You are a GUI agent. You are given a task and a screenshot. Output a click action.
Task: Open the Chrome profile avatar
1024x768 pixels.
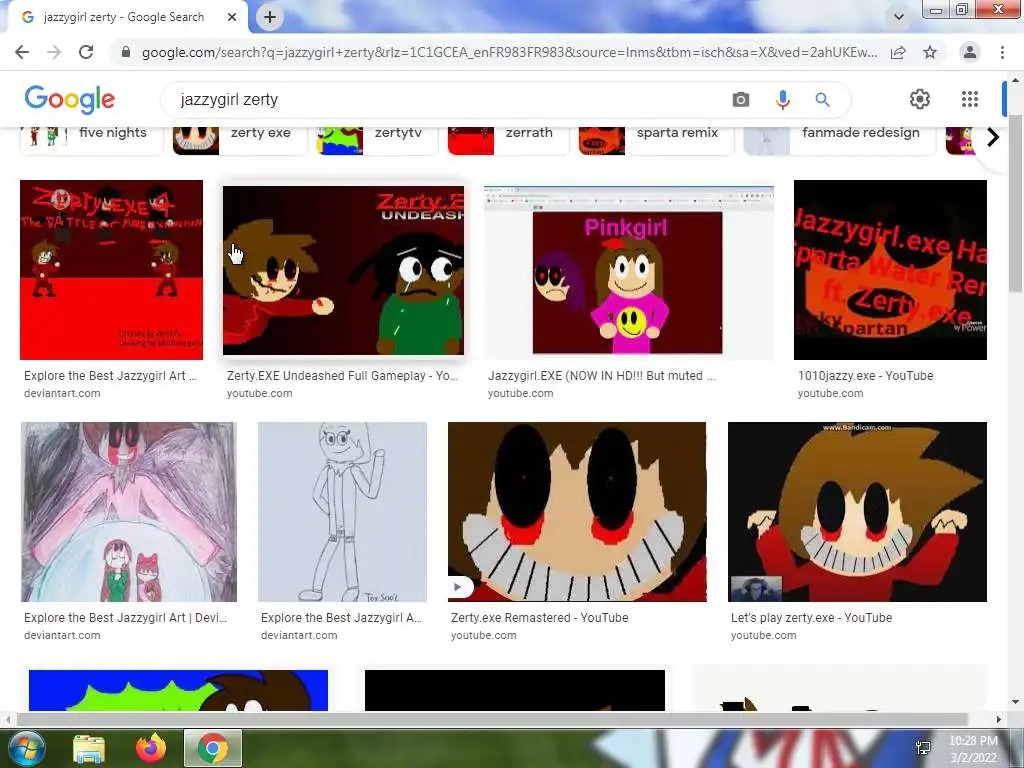tap(970, 52)
